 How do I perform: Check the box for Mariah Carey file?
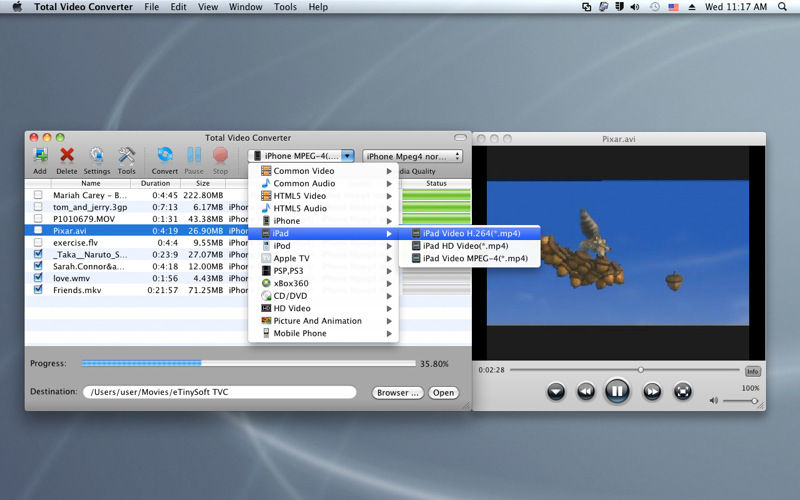tap(38, 195)
